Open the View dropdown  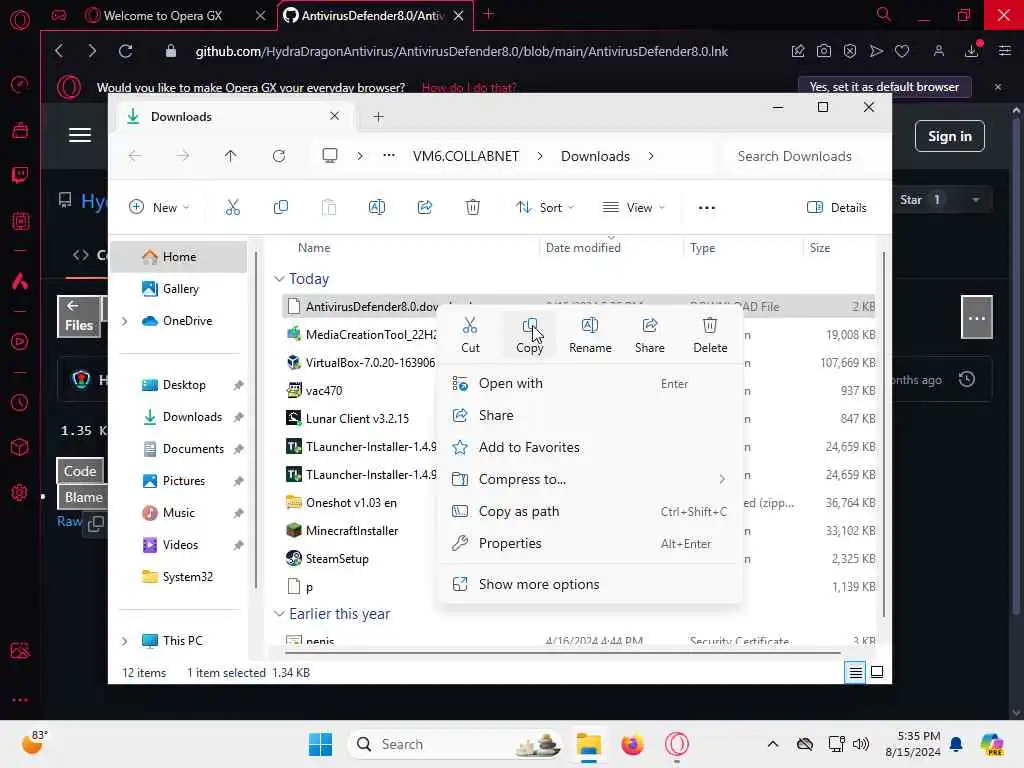(633, 208)
